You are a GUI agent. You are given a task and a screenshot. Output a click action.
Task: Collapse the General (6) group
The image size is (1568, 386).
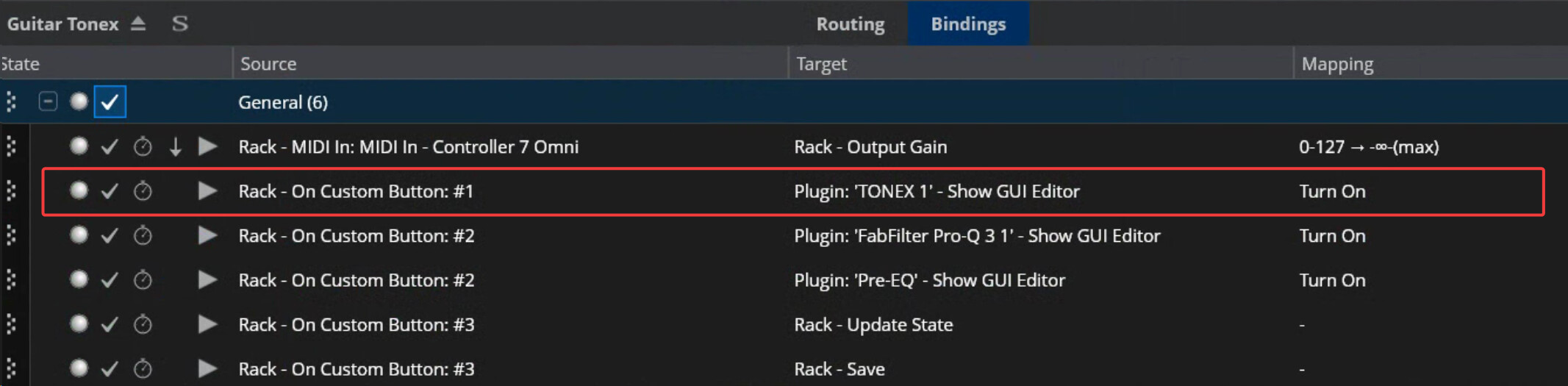(48, 101)
